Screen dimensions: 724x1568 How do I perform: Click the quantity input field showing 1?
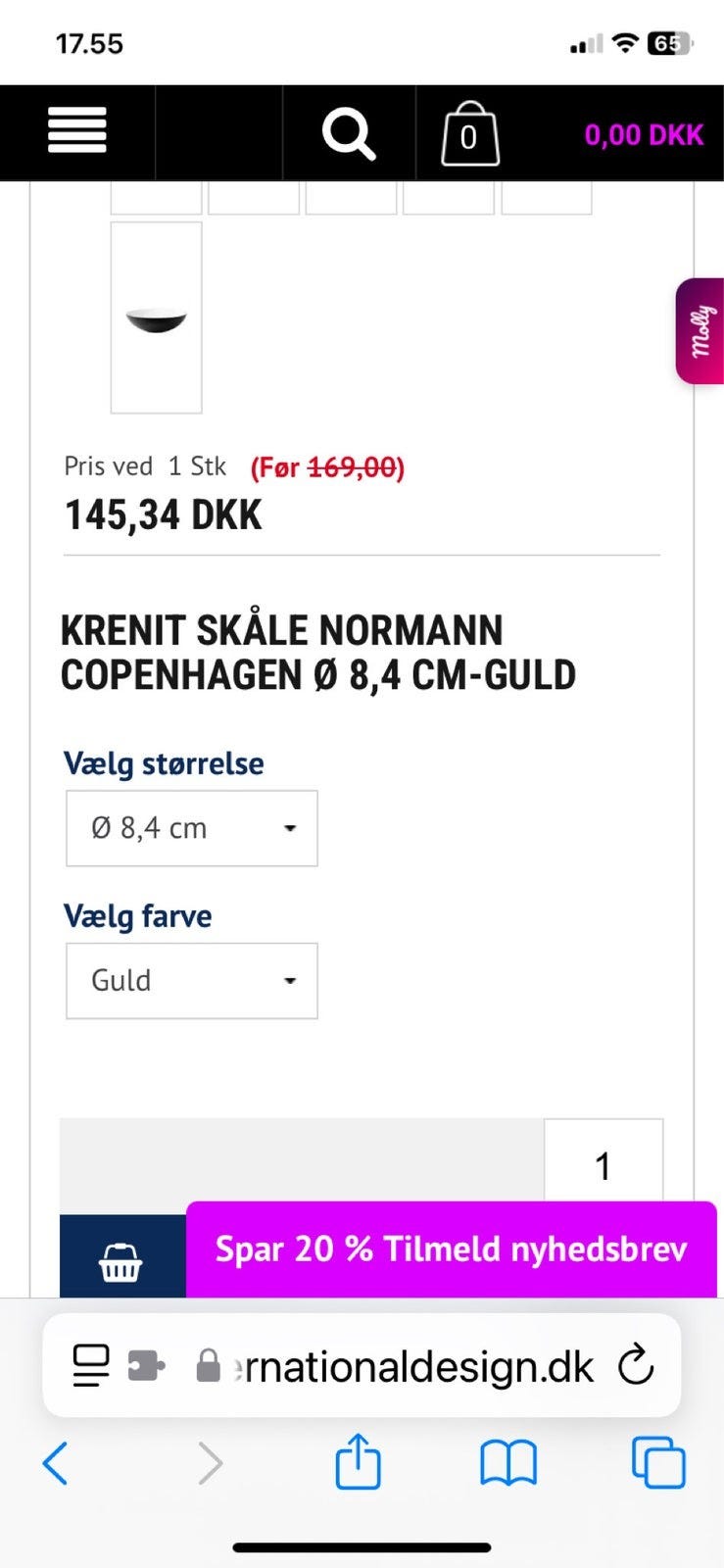pyautogui.click(x=603, y=1164)
